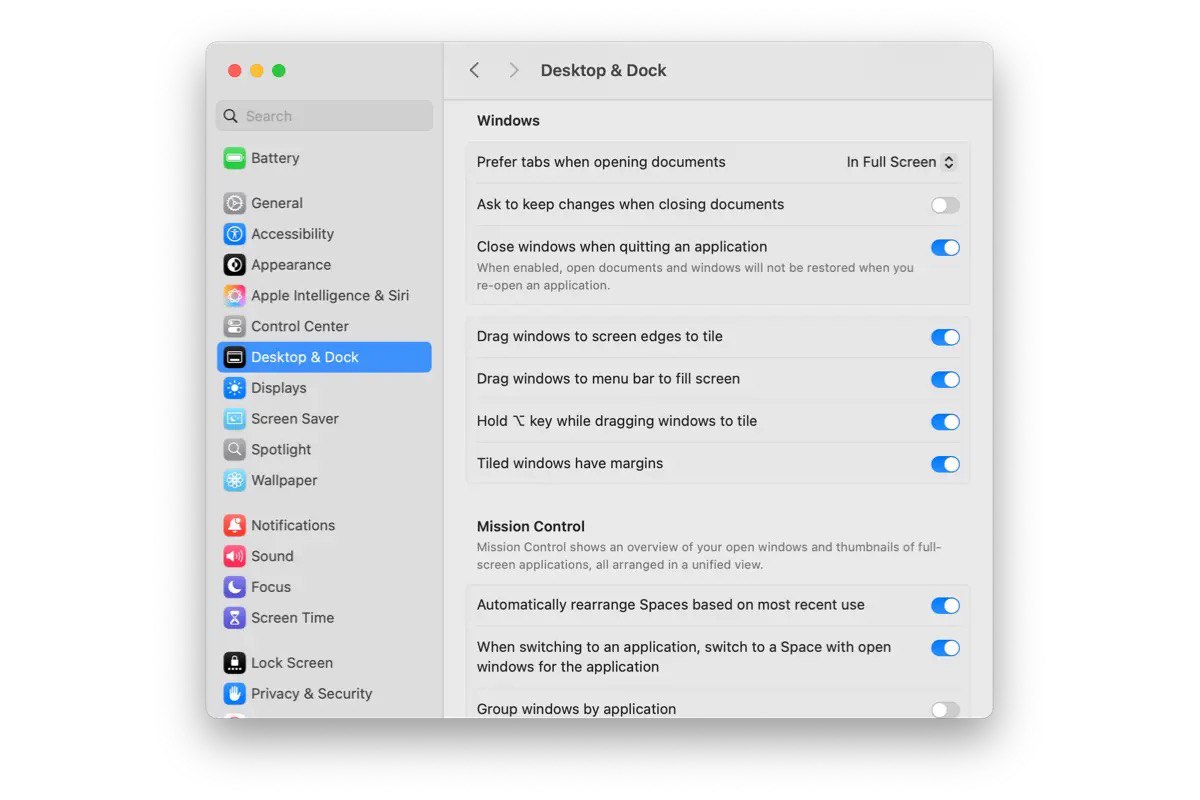
Task: Disable switch to a Space with open windows
Action: point(945,648)
